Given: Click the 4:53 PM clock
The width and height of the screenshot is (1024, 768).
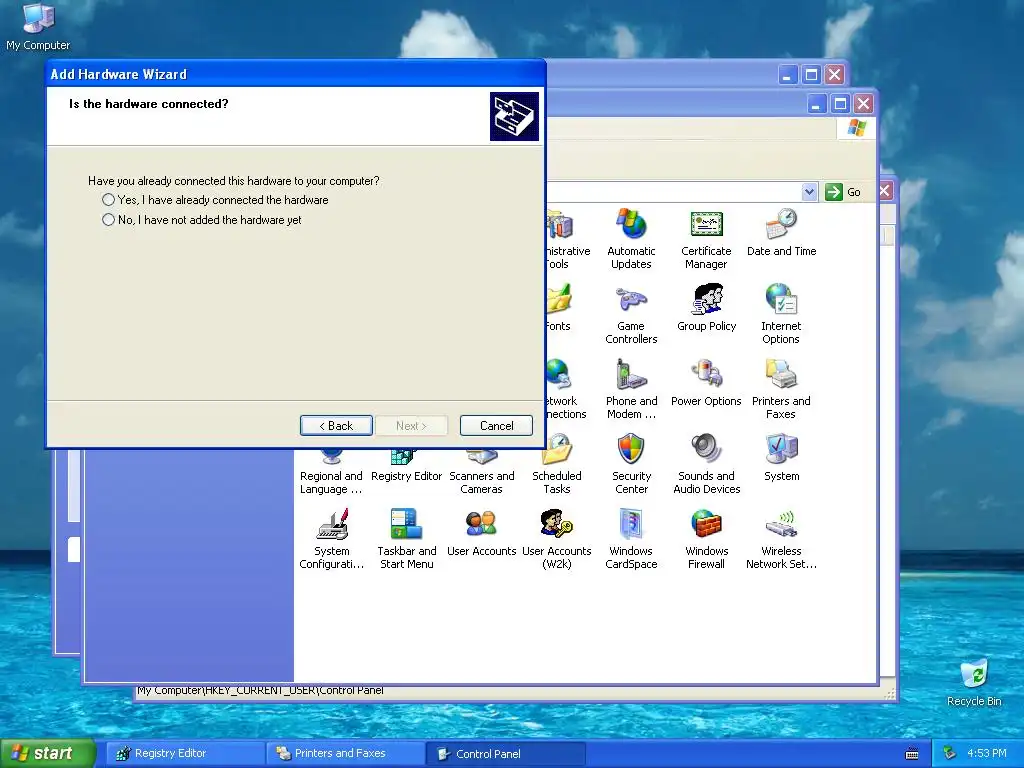Looking at the screenshot, I should 987,754.
